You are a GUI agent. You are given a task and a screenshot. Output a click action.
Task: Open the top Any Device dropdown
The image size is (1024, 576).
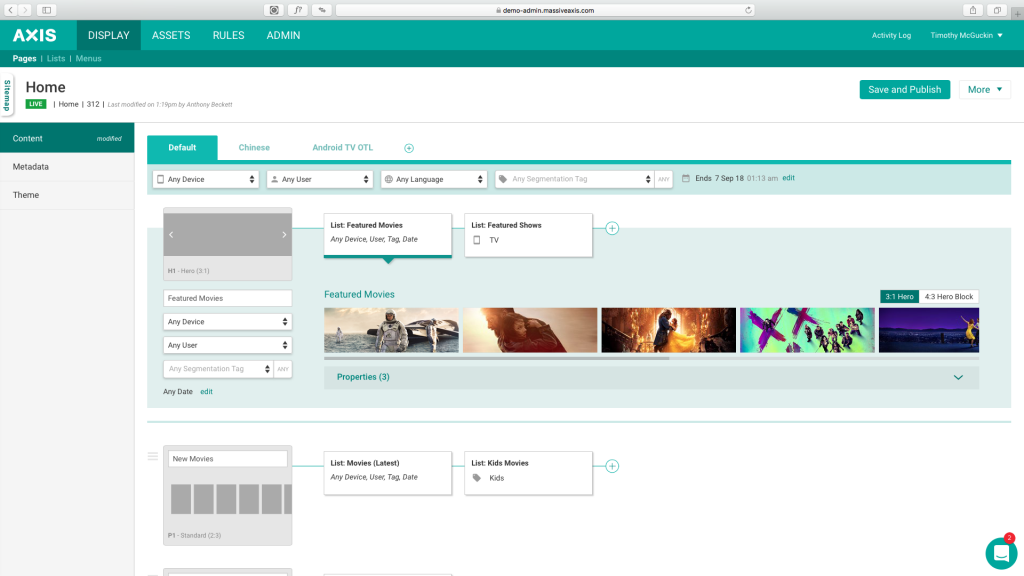click(205, 179)
